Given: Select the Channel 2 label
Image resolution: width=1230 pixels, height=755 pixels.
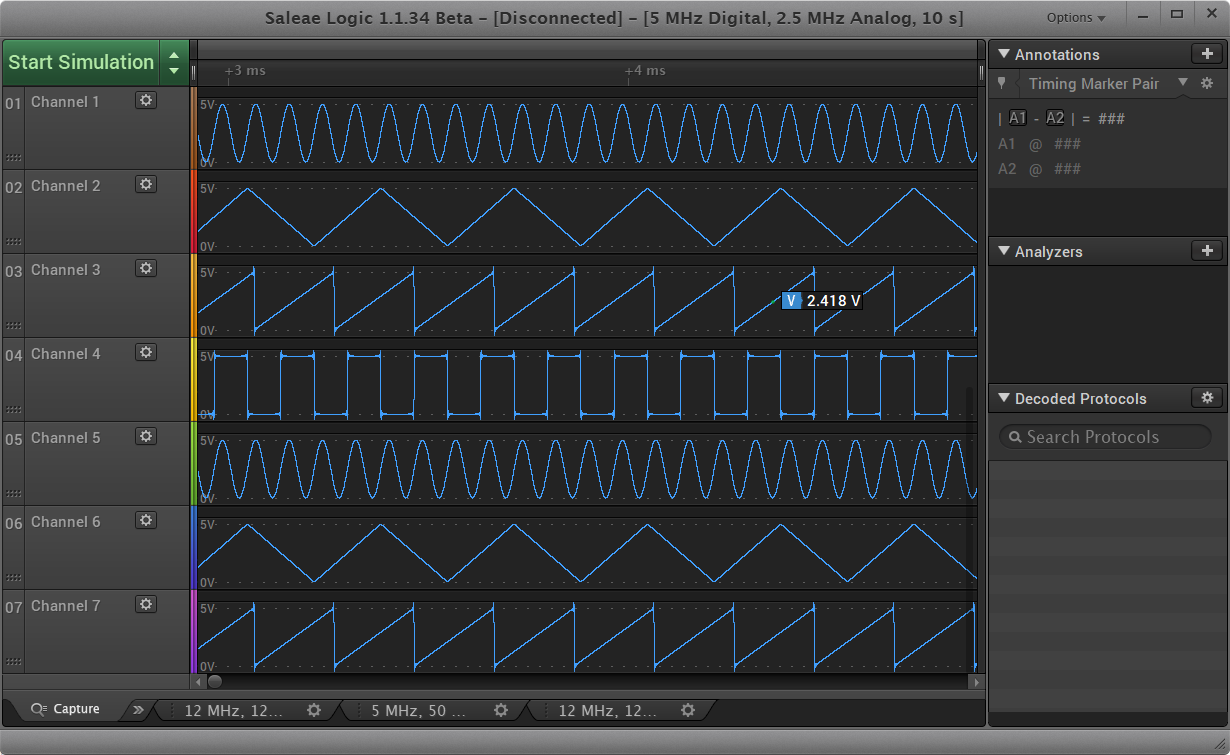Looking at the screenshot, I should [65, 185].
